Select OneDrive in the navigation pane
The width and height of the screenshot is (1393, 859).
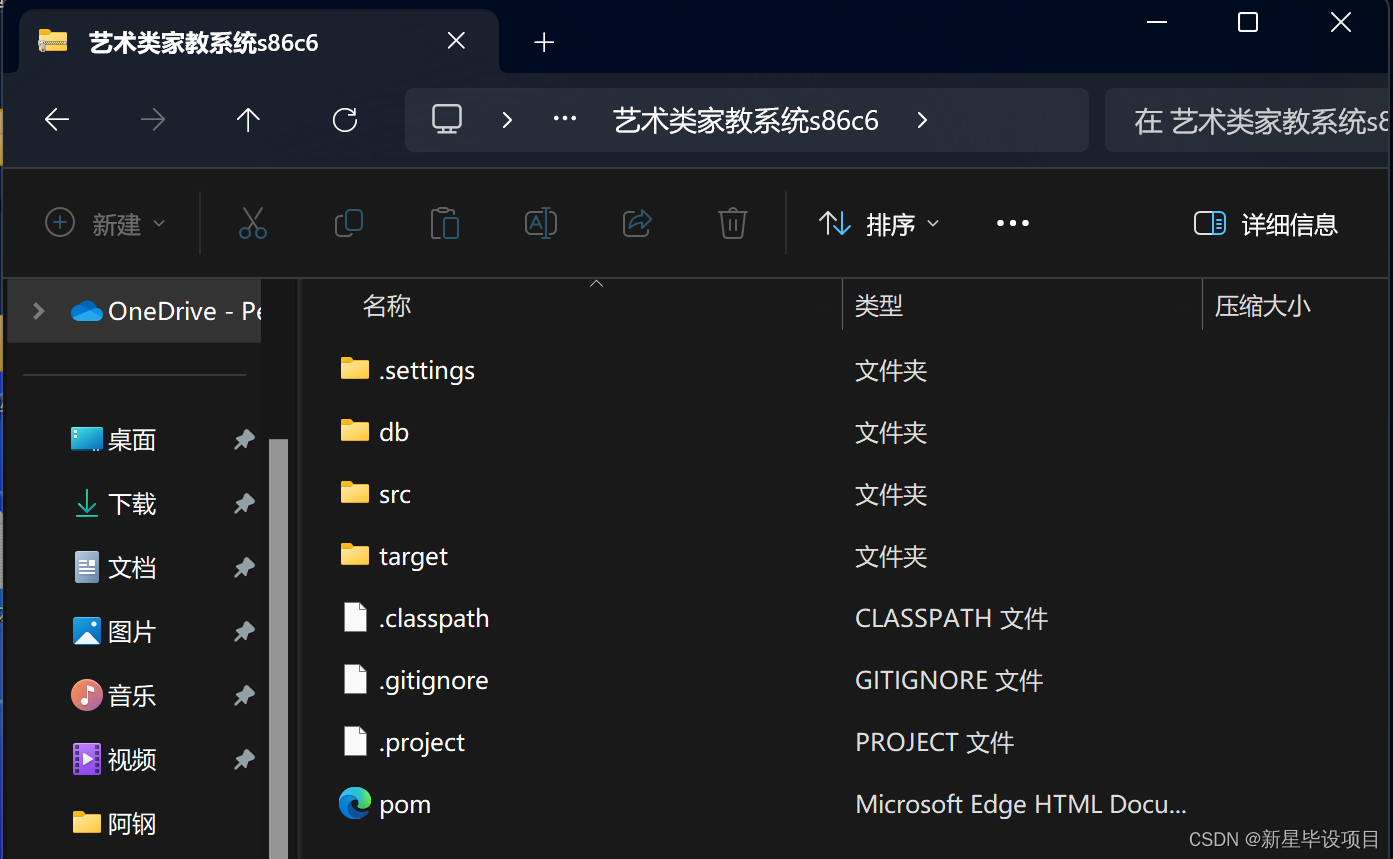coord(166,311)
